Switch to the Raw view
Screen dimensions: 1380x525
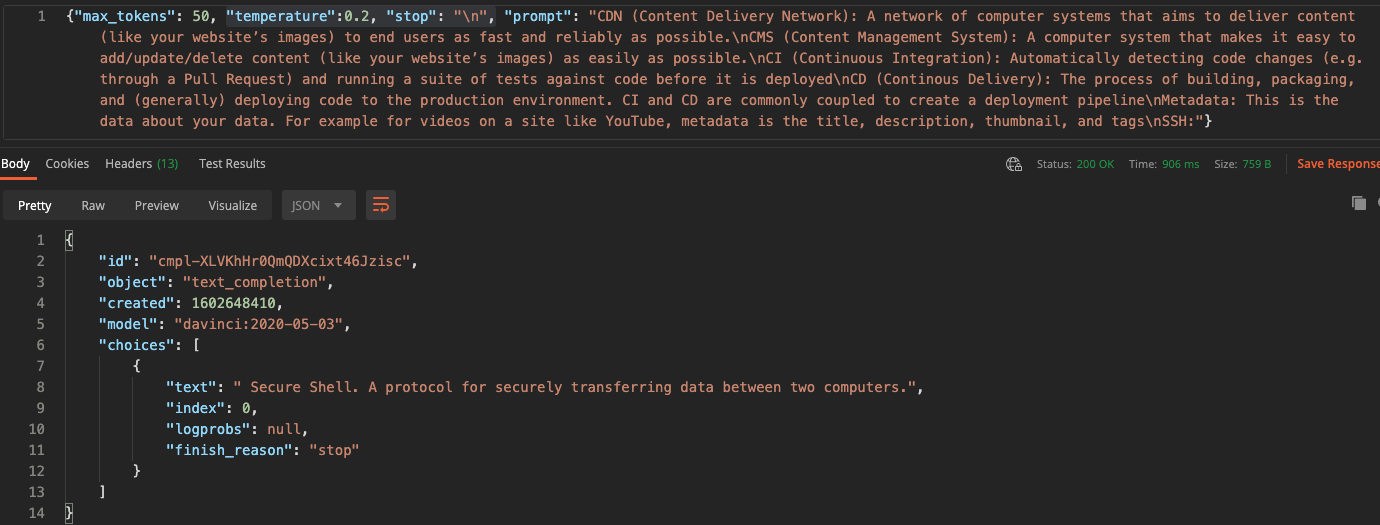coord(93,205)
